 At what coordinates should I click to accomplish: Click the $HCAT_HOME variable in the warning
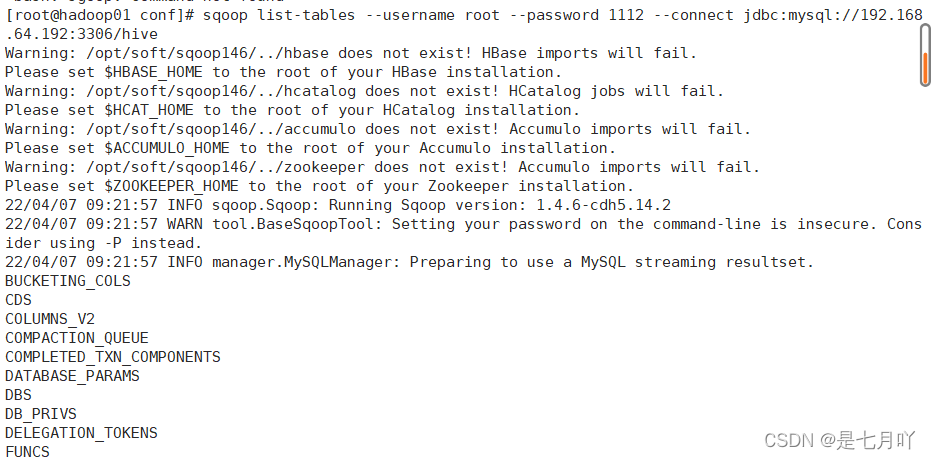[x=149, y=110]
